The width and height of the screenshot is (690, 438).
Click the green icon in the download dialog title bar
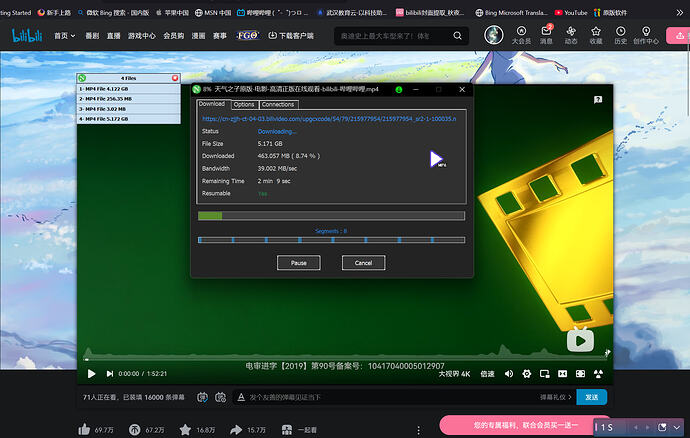click(x=399, y=89)
